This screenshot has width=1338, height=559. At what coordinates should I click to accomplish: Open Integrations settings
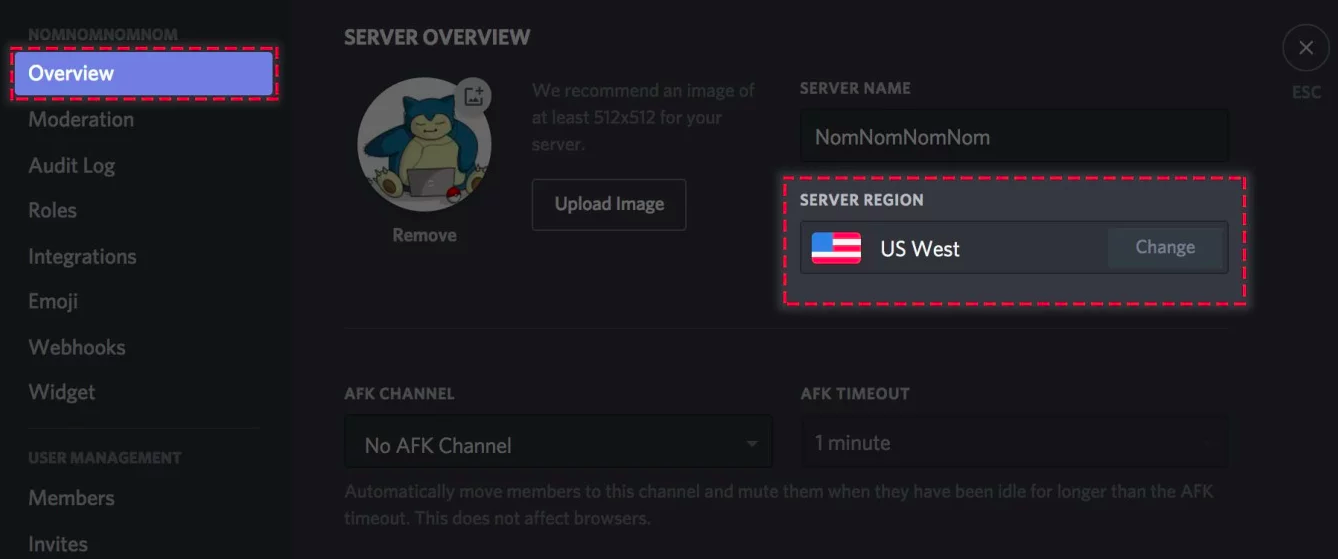point(82,256)
